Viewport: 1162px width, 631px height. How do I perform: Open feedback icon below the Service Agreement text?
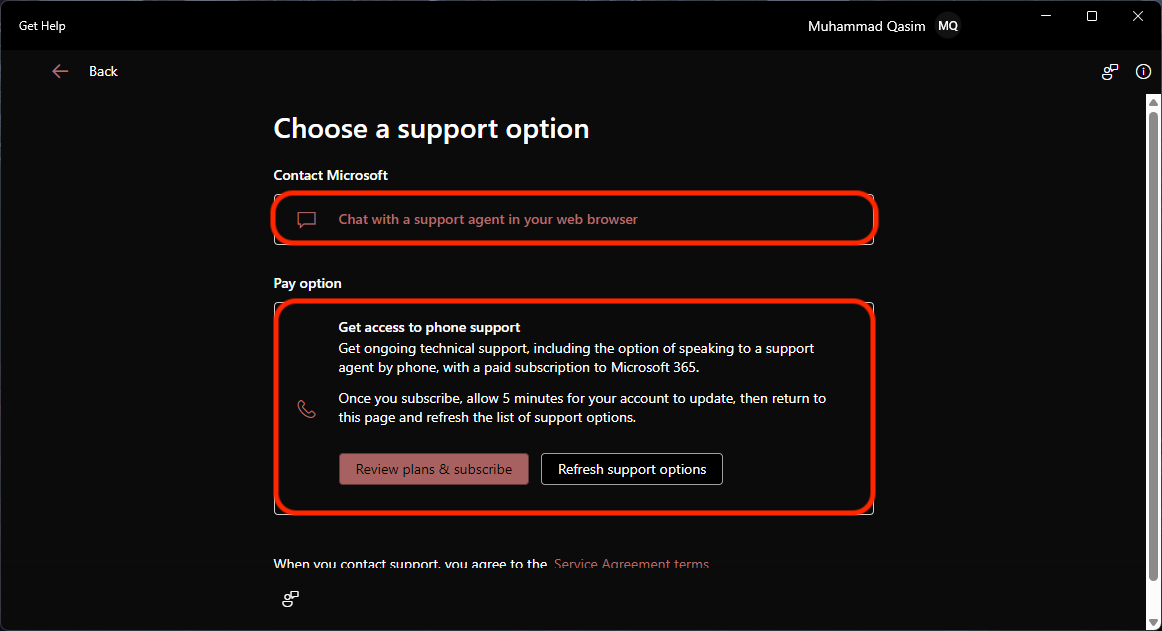[291, 599]
